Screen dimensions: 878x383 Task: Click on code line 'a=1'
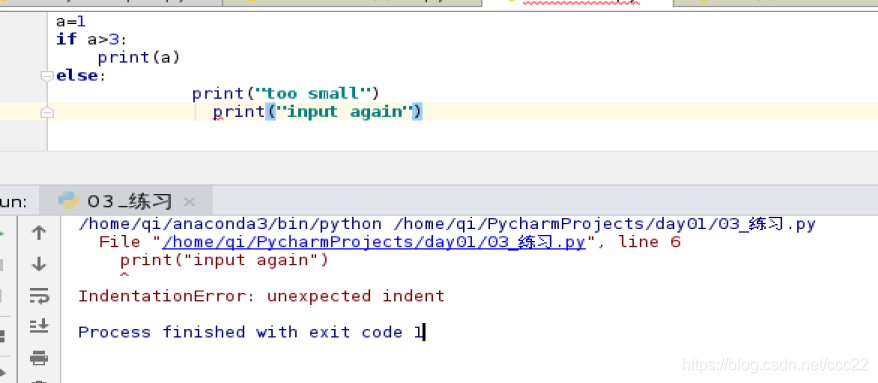tap(71, 22)
